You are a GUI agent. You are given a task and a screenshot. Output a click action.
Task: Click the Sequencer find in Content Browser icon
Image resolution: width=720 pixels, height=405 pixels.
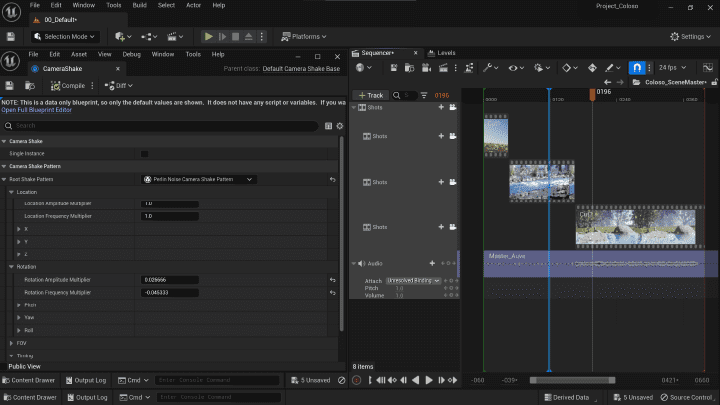click(x=409, y=68)
